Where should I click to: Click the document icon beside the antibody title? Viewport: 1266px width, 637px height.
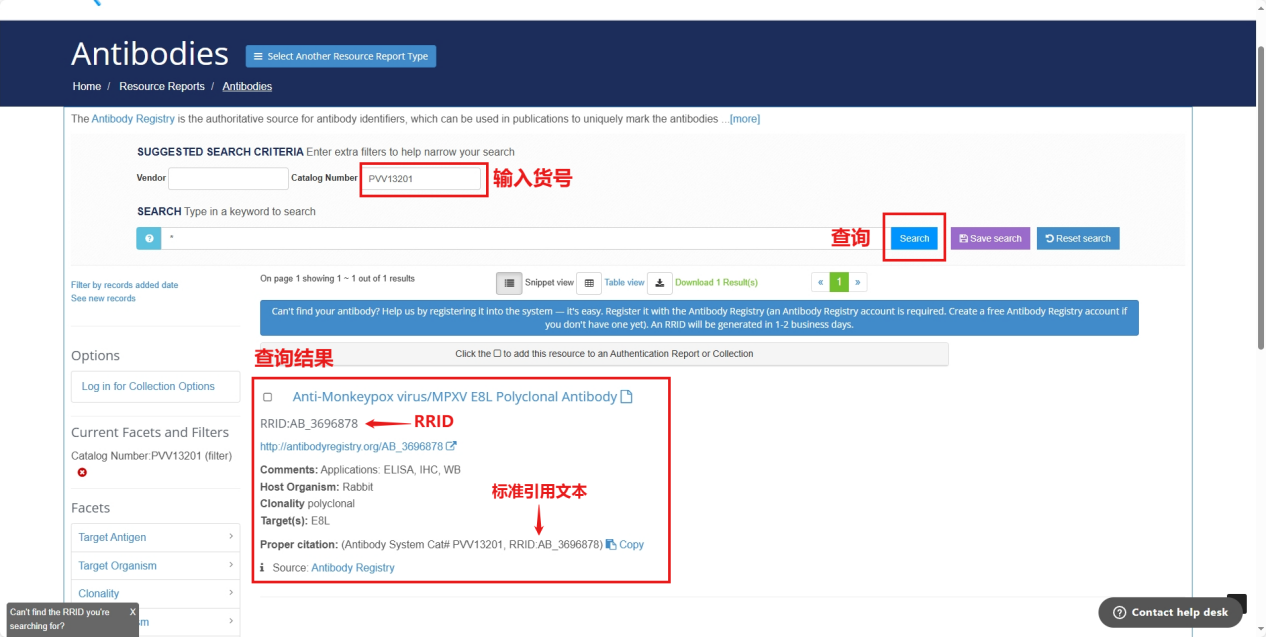click(627, 396)
